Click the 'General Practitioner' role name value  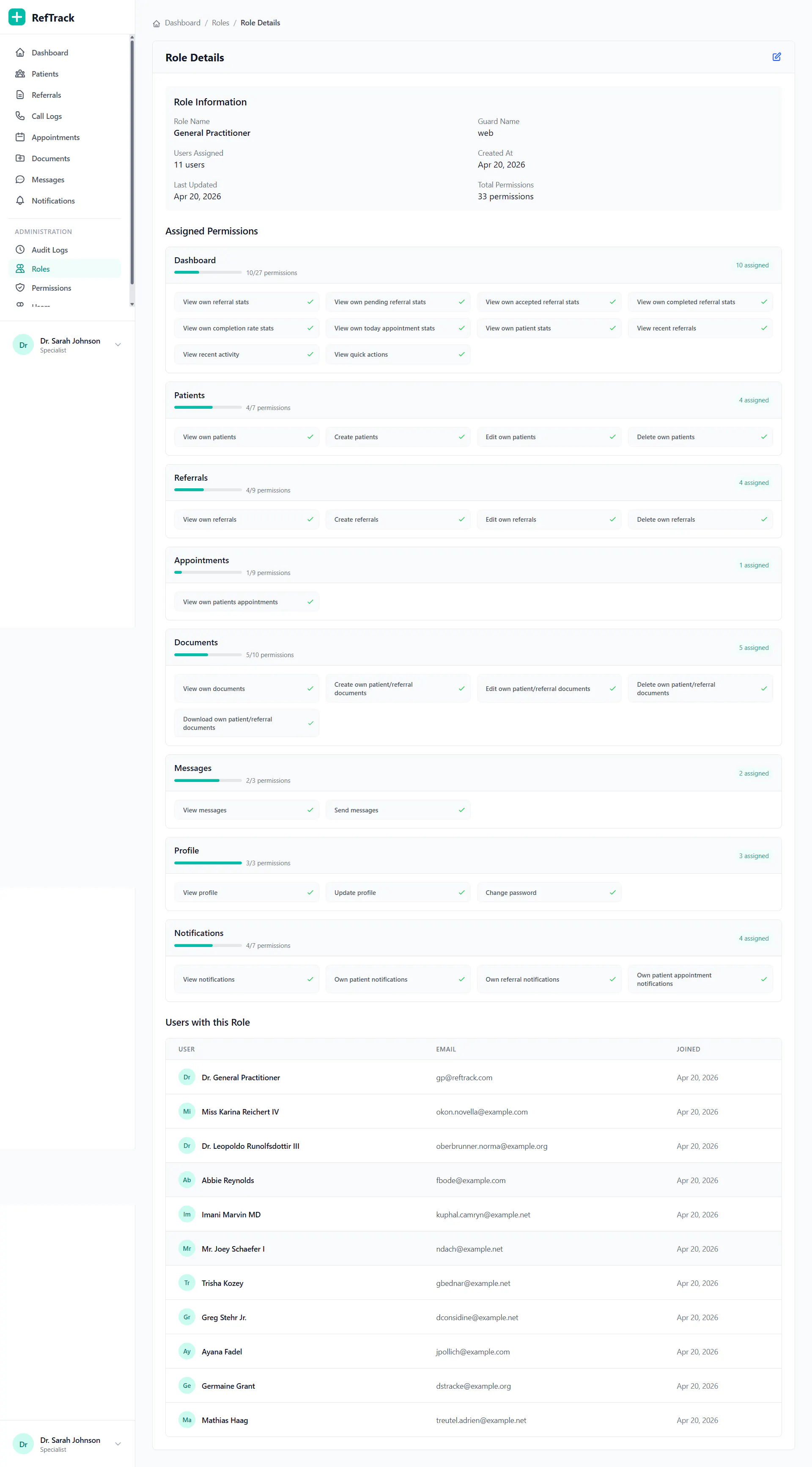[x=212, y=133]
